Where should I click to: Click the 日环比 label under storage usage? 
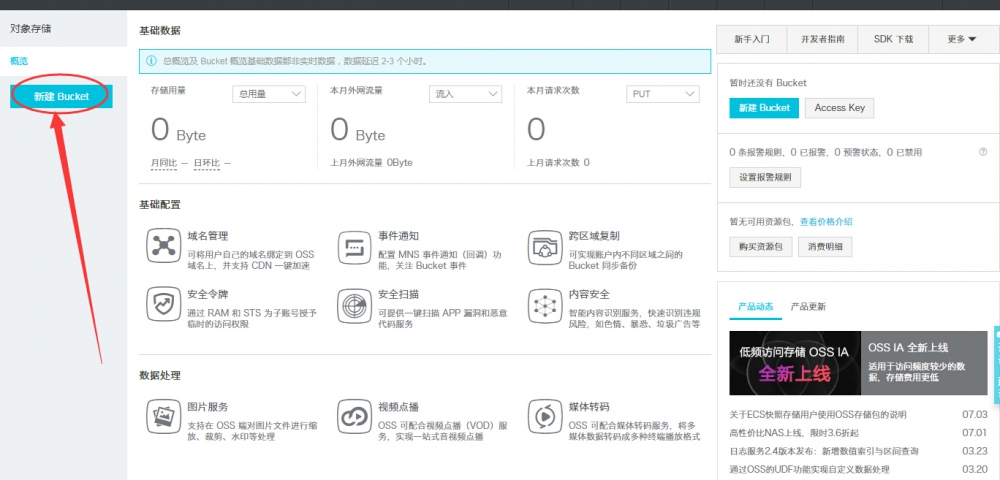click(x=207, y=163)
